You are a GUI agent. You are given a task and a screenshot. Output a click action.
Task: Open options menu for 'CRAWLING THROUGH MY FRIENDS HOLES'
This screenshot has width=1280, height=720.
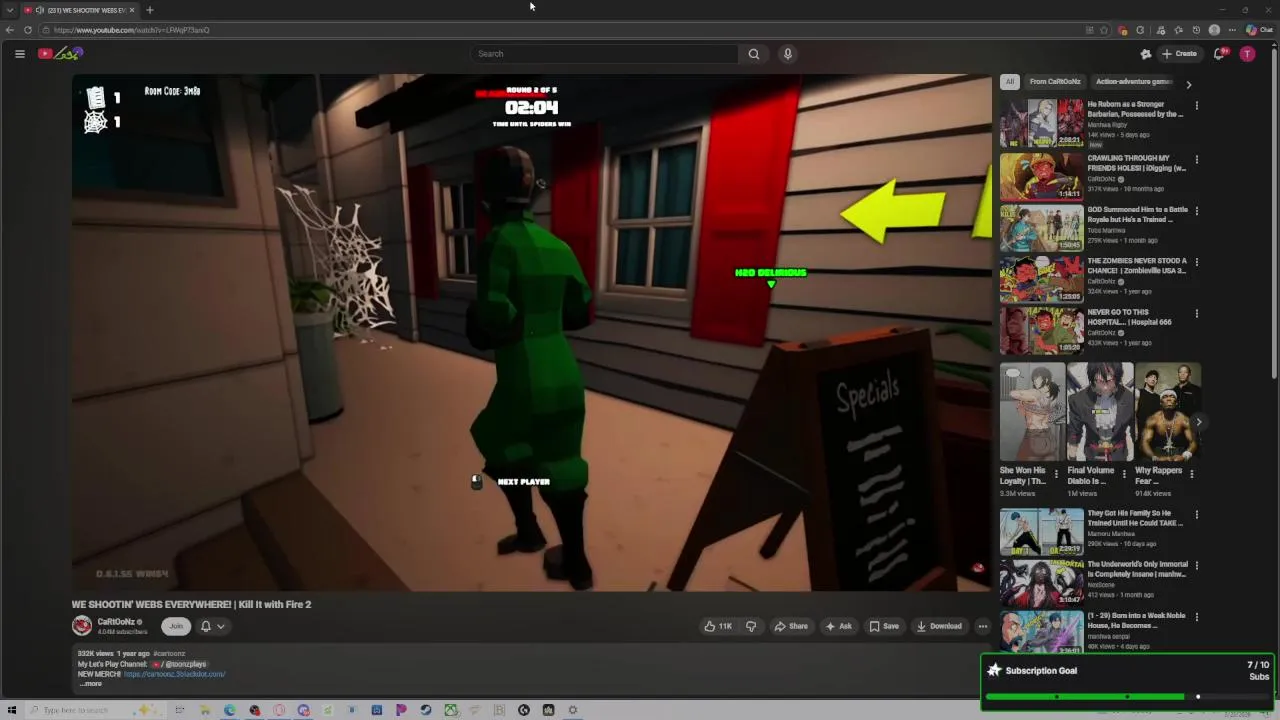click(1197, 159)
